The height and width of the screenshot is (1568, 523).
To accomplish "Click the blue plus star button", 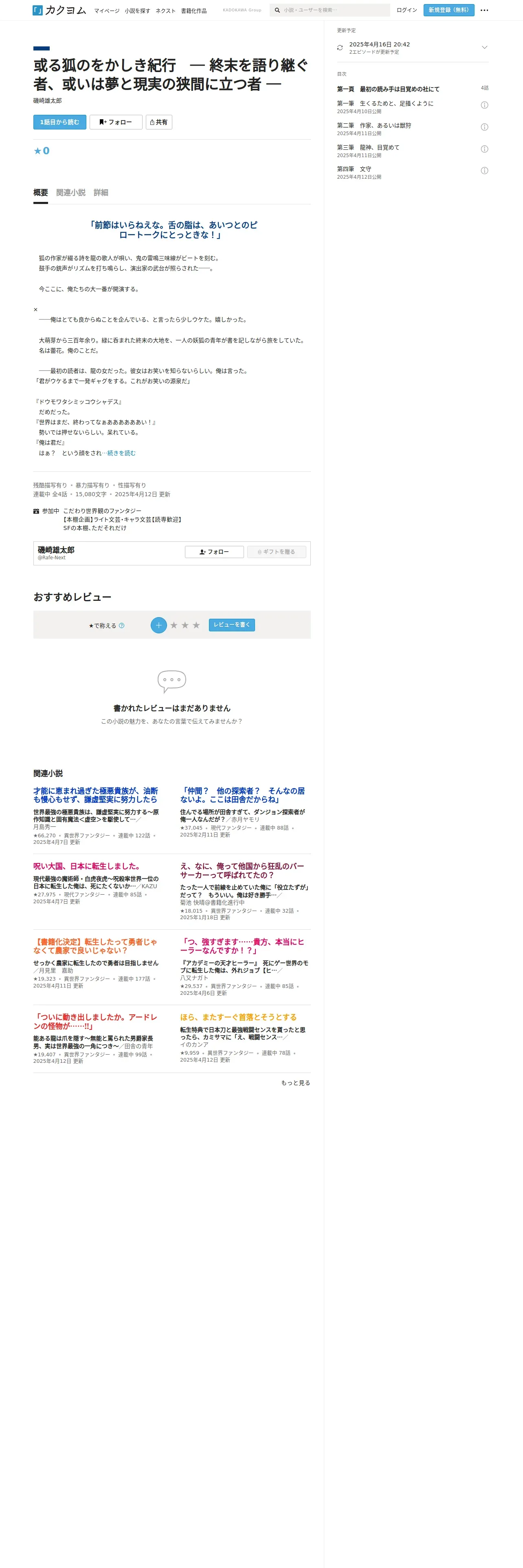I will pyautogui.click(x=158, y=625).
